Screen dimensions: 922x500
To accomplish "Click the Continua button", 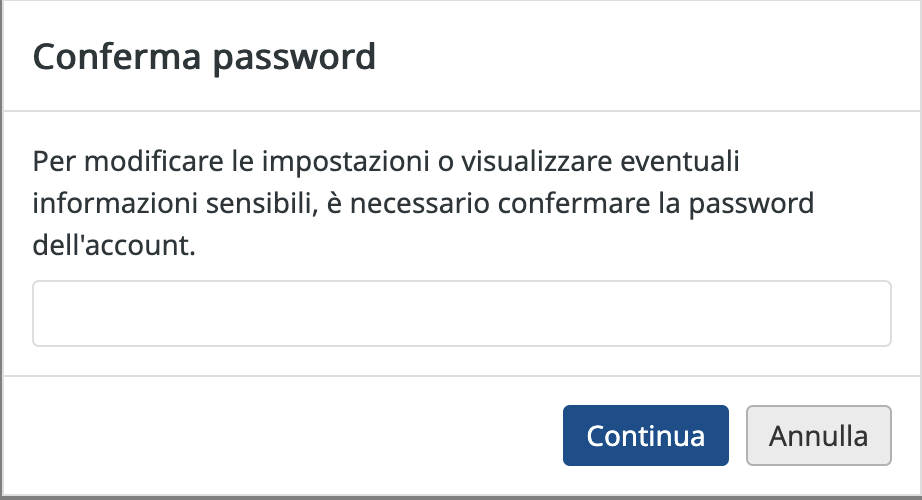I will click(x=646, y=435).
